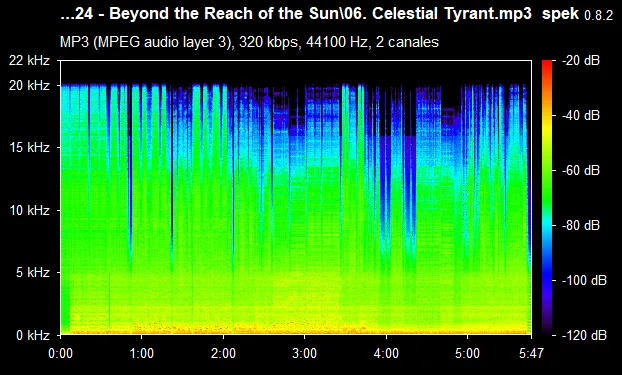Click the -40 dB yellow legend level

[581, 115]
